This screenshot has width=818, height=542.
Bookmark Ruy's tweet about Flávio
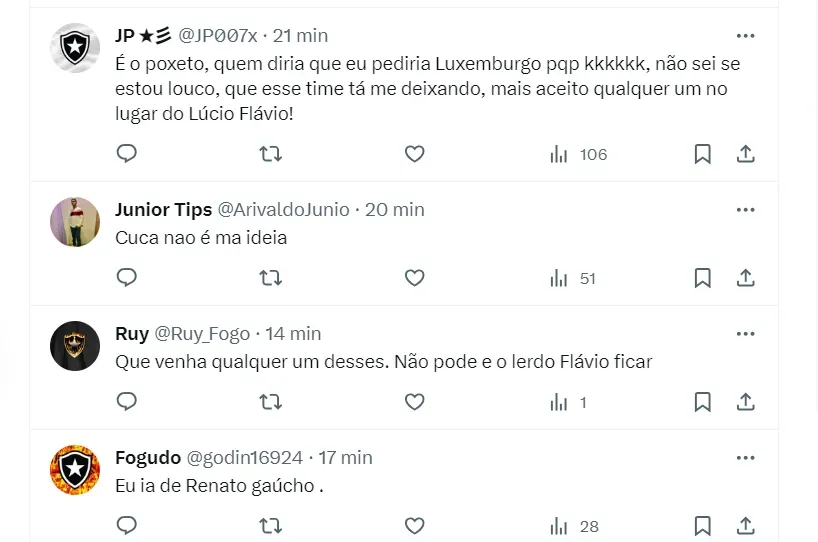point(702,402)
